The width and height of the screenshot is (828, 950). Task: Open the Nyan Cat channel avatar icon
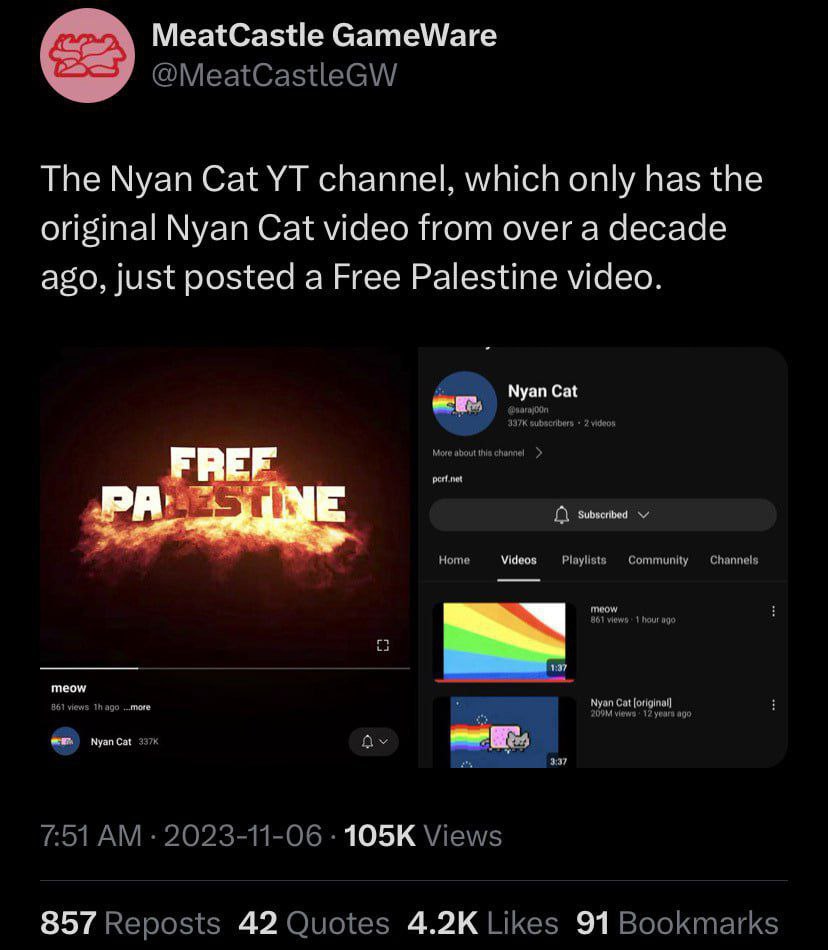click(464, 404)
